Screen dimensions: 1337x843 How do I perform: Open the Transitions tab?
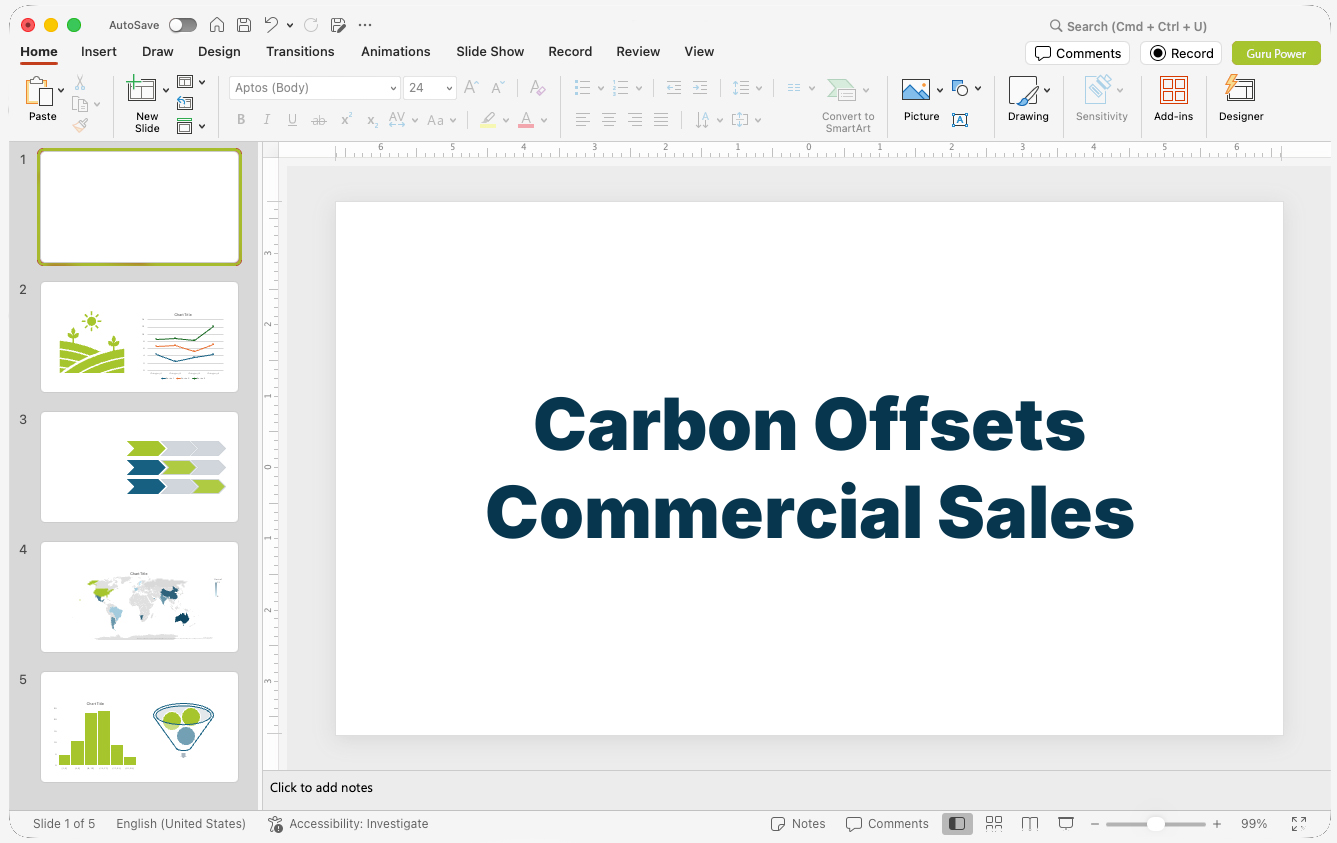point(300,51)
